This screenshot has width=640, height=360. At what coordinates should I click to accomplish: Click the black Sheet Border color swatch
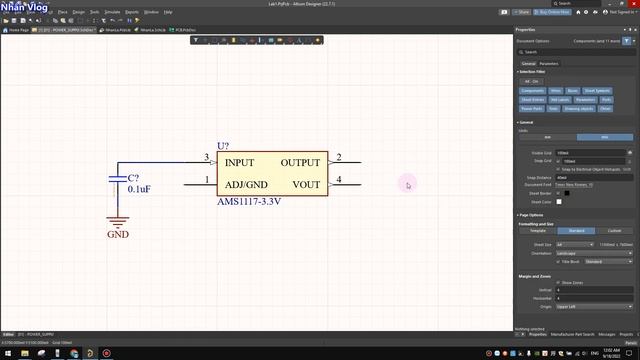567,193
